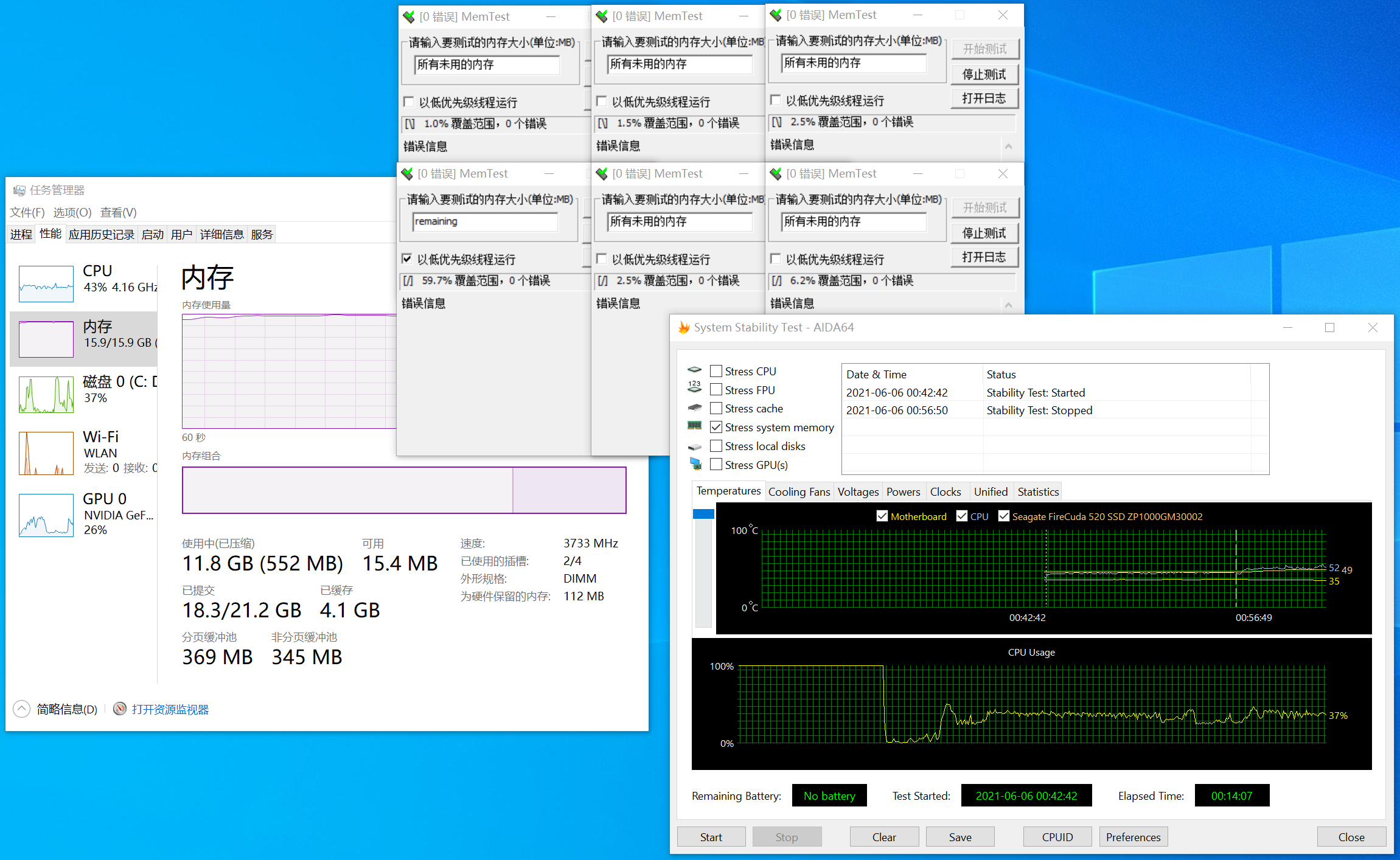Select the CPU performance graph thumbnail

46,284
